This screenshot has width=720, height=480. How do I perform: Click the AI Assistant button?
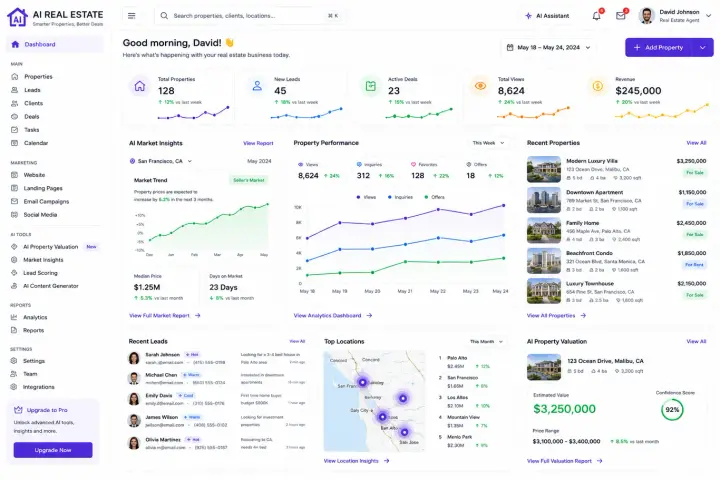coord(547,16)
